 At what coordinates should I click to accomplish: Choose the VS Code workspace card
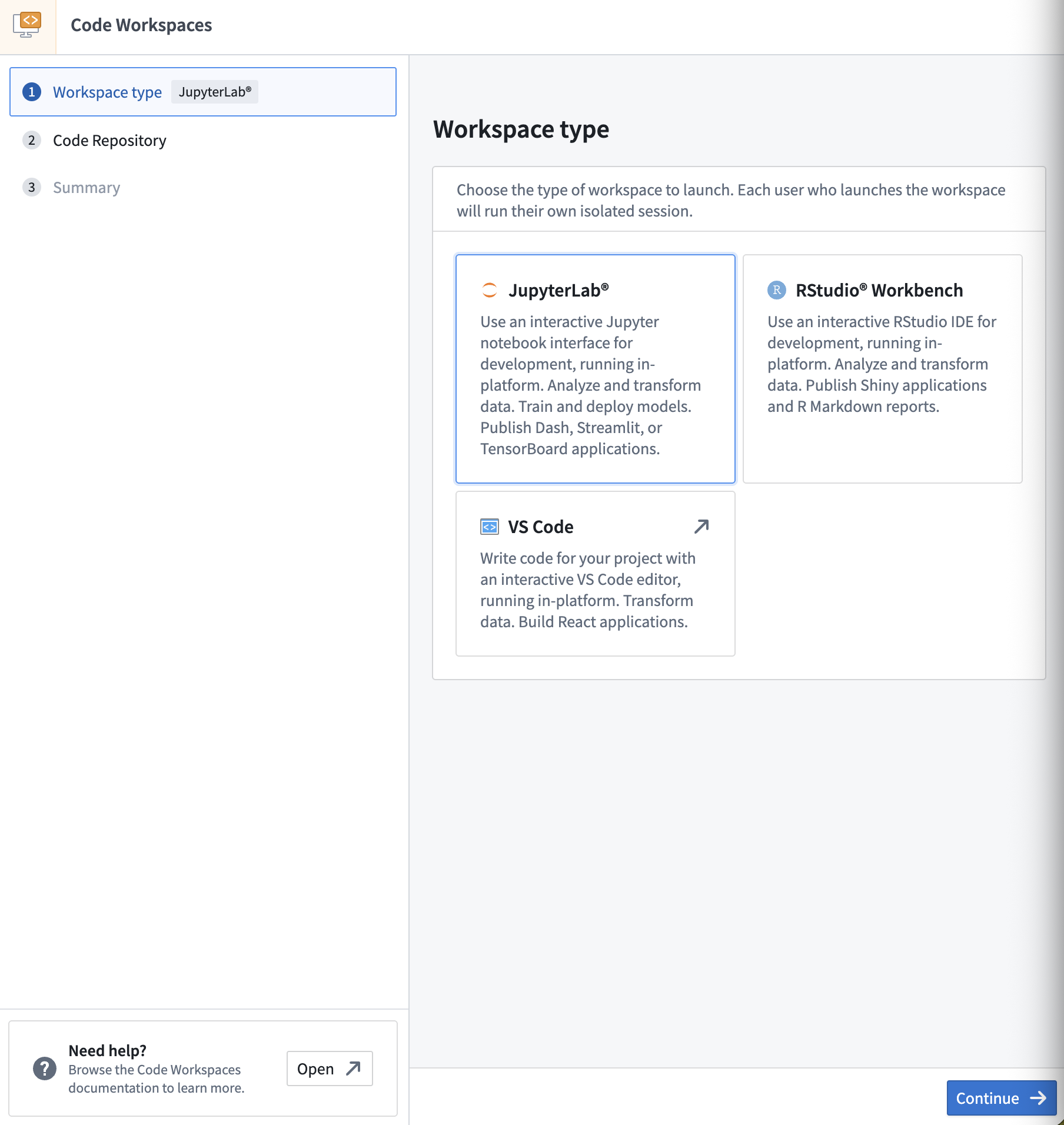tap(596, 574)
